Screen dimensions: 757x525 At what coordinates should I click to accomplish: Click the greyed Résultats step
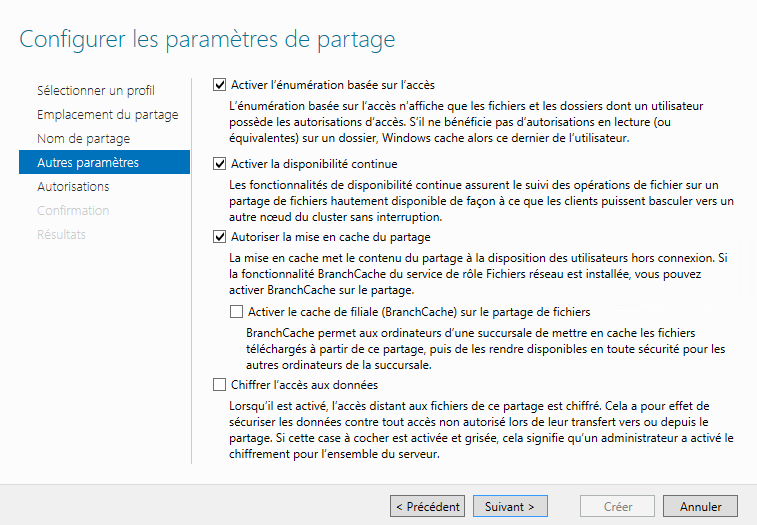[x=61, y=235]
